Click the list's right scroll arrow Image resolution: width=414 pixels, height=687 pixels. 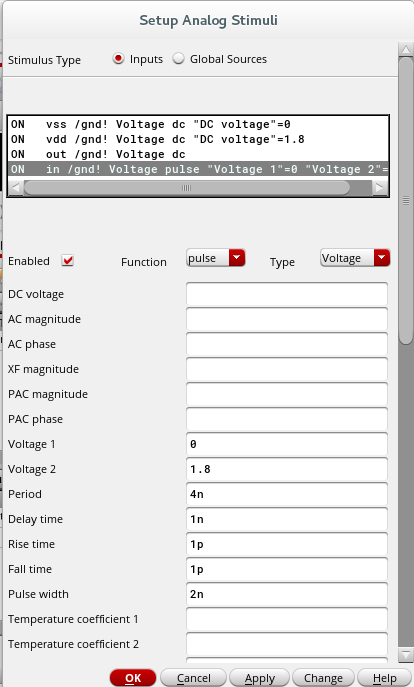(379, 188)
